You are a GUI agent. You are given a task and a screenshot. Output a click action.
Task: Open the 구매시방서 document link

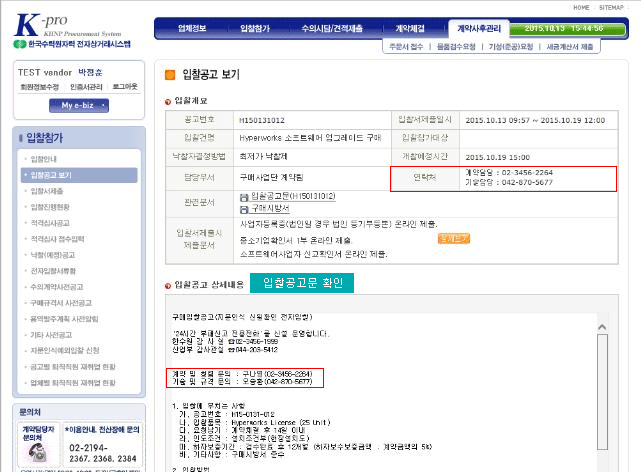(x=270, y=208)
